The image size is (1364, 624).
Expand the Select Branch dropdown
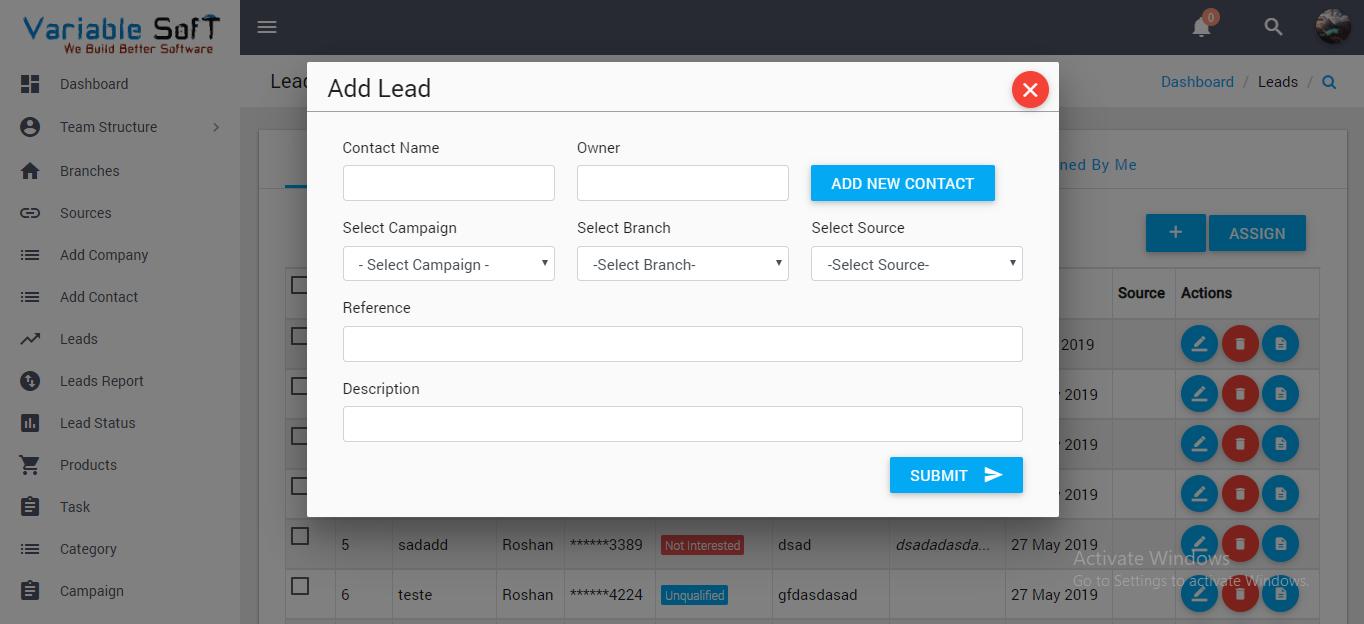[x=682, y=263]
